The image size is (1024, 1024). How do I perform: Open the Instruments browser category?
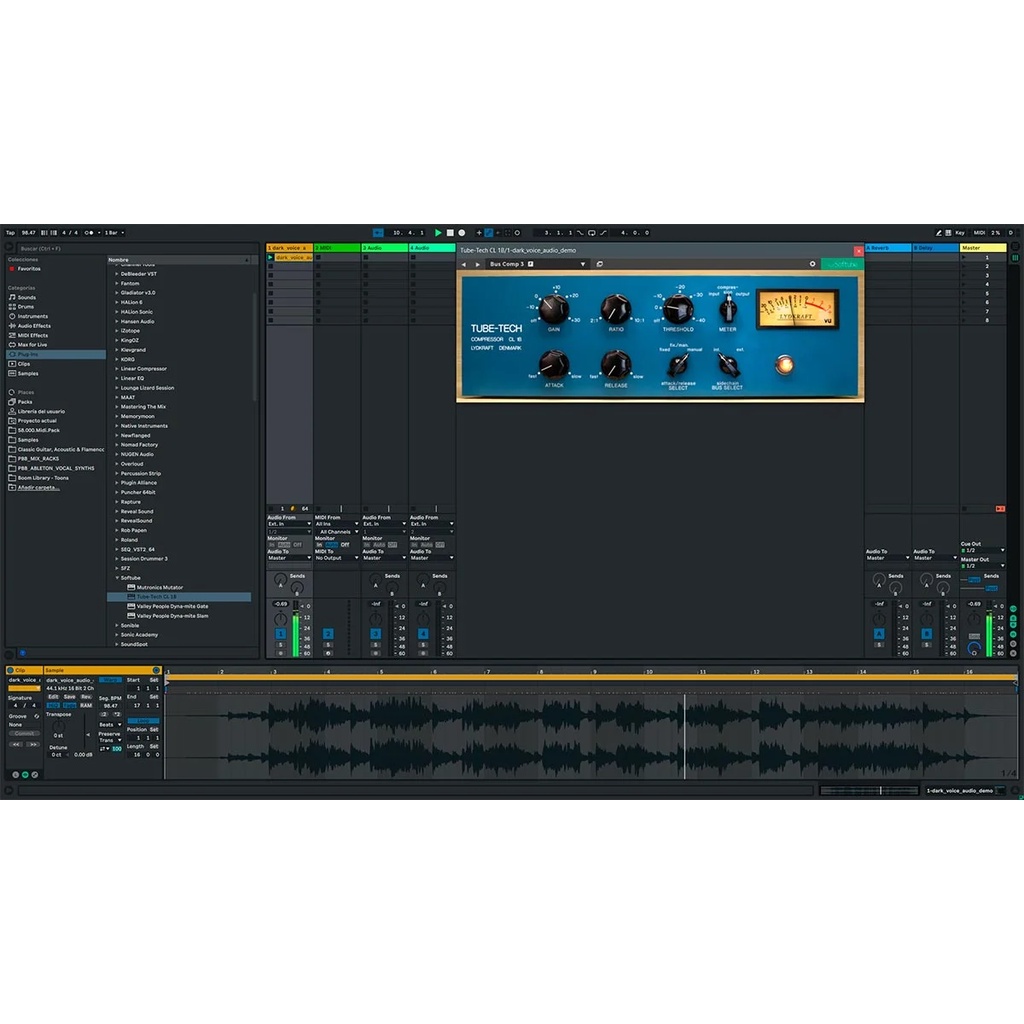click(x=32, y=316)
